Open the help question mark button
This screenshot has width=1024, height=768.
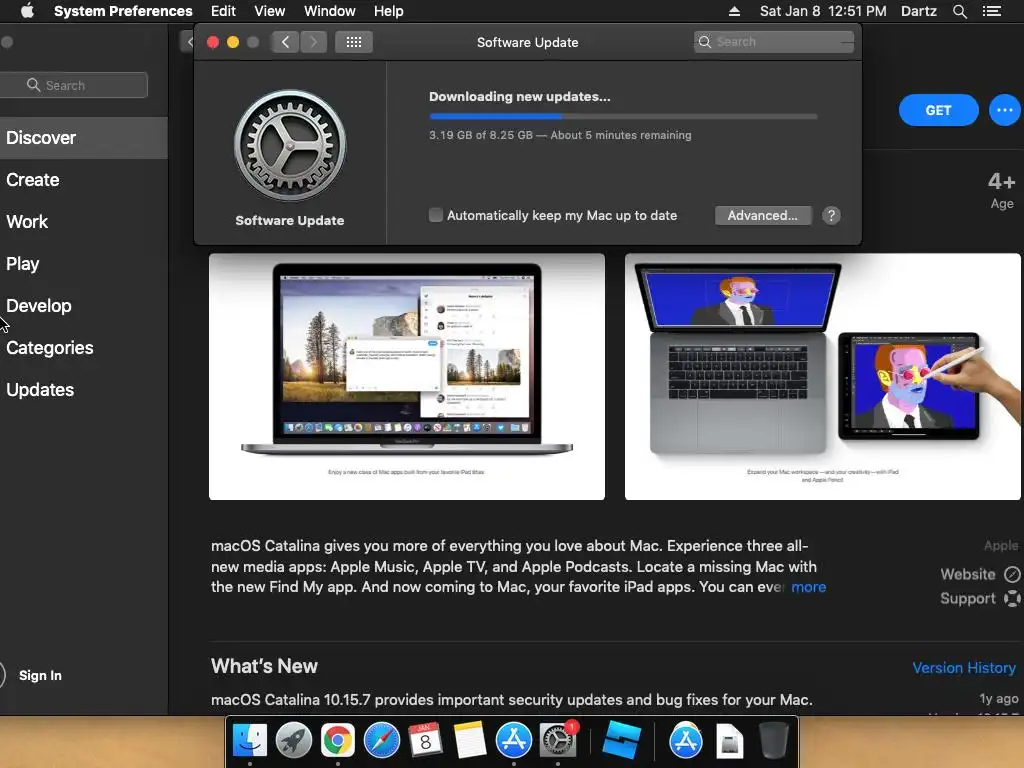[x=831, y=216]
